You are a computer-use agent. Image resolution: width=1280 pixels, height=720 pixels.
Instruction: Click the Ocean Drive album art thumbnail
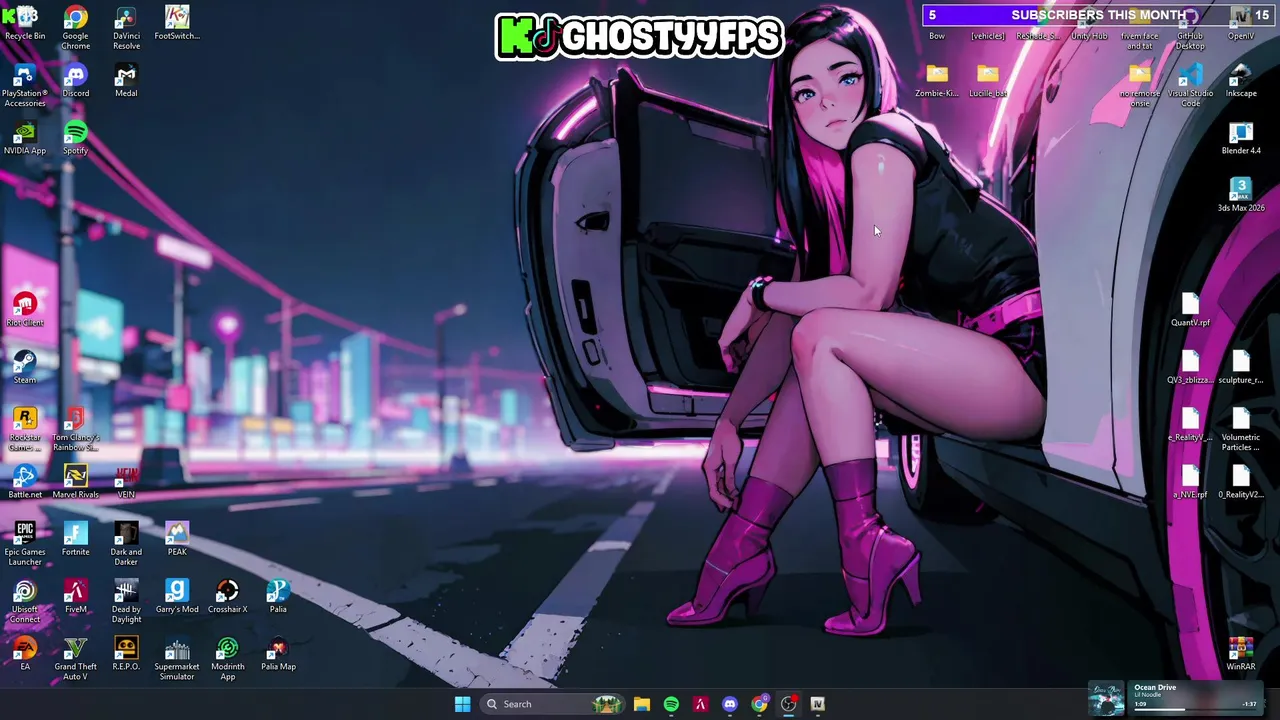(1107, 698)
